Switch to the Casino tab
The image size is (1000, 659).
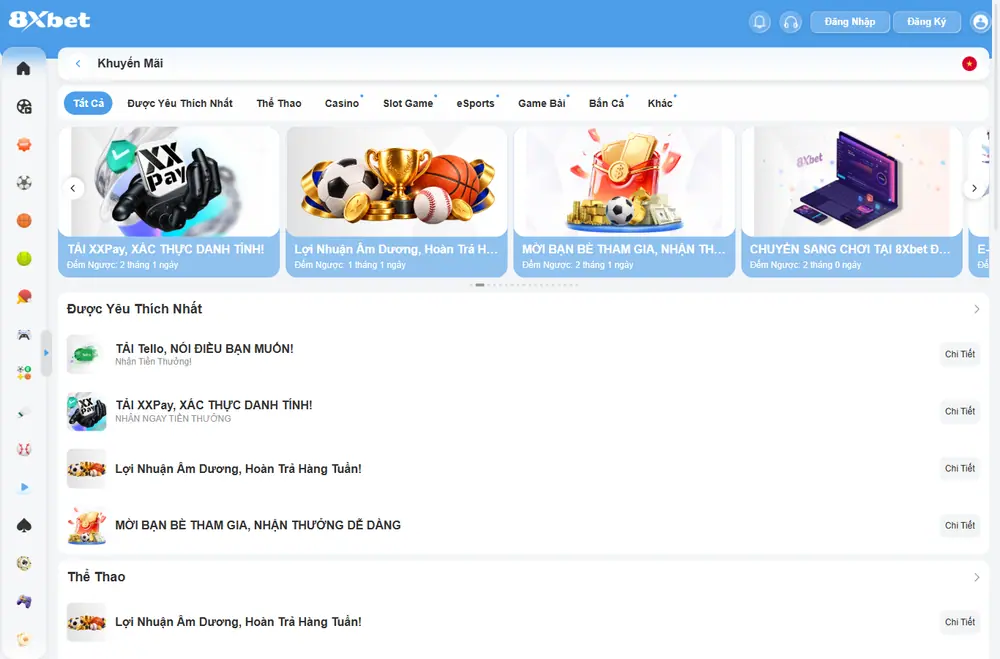(342, 103)
